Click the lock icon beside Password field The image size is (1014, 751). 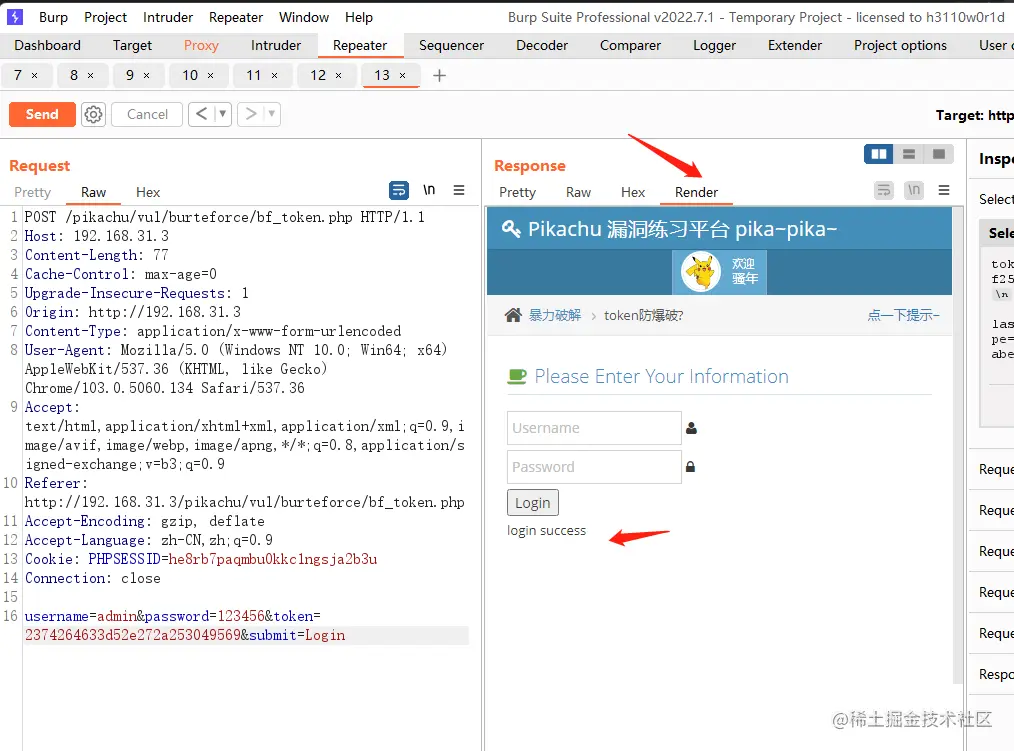click(691, 466)
